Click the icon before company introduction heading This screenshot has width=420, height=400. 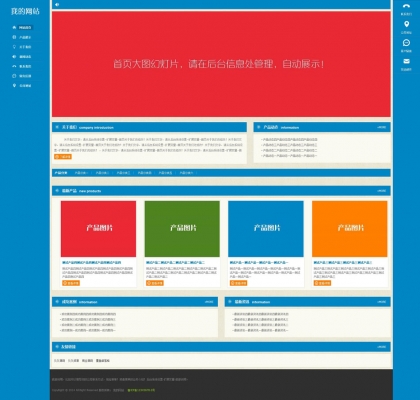click(57, 127)
